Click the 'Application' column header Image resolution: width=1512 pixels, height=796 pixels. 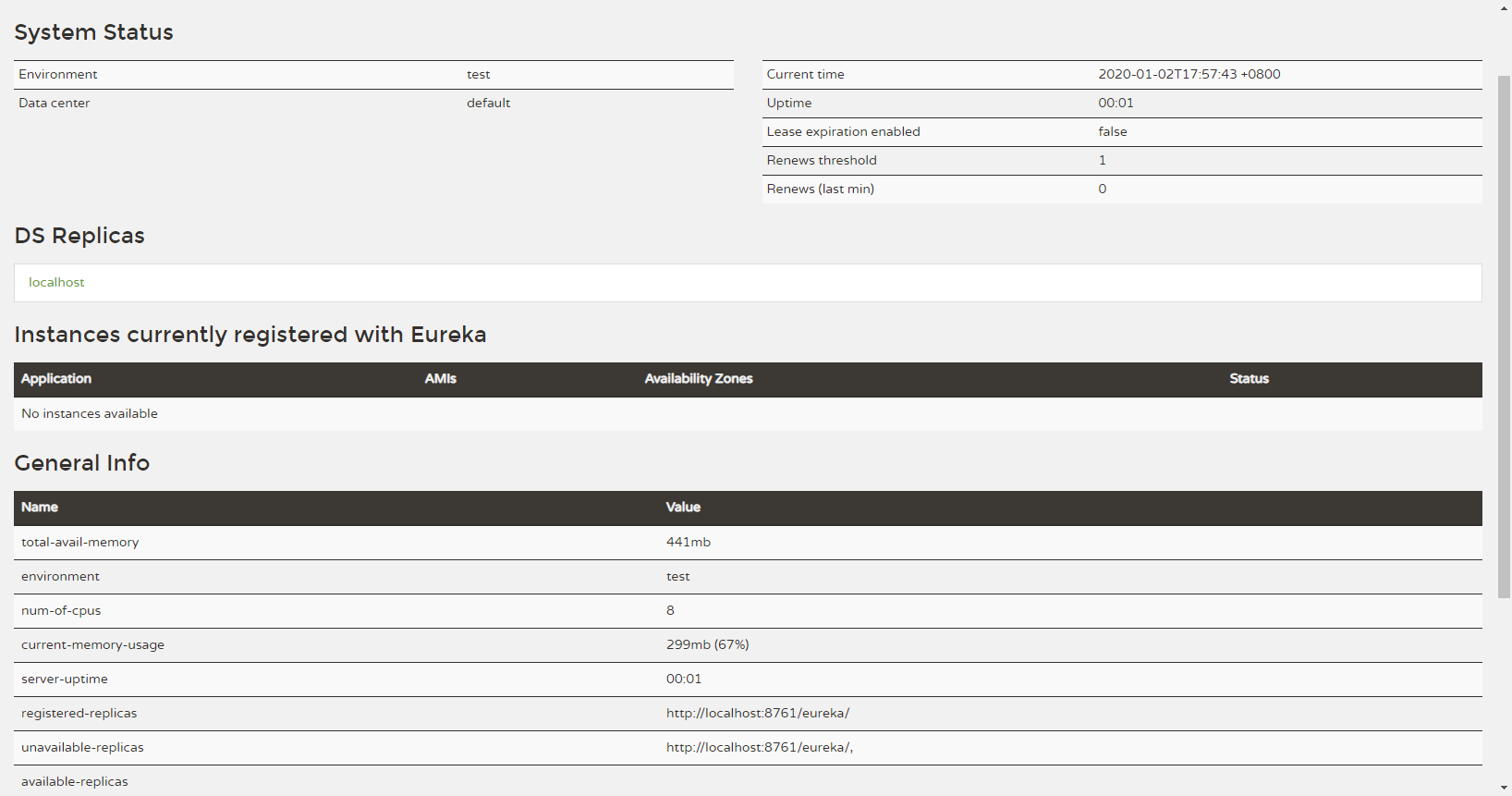pyautogui.click(x=56, y=379)
